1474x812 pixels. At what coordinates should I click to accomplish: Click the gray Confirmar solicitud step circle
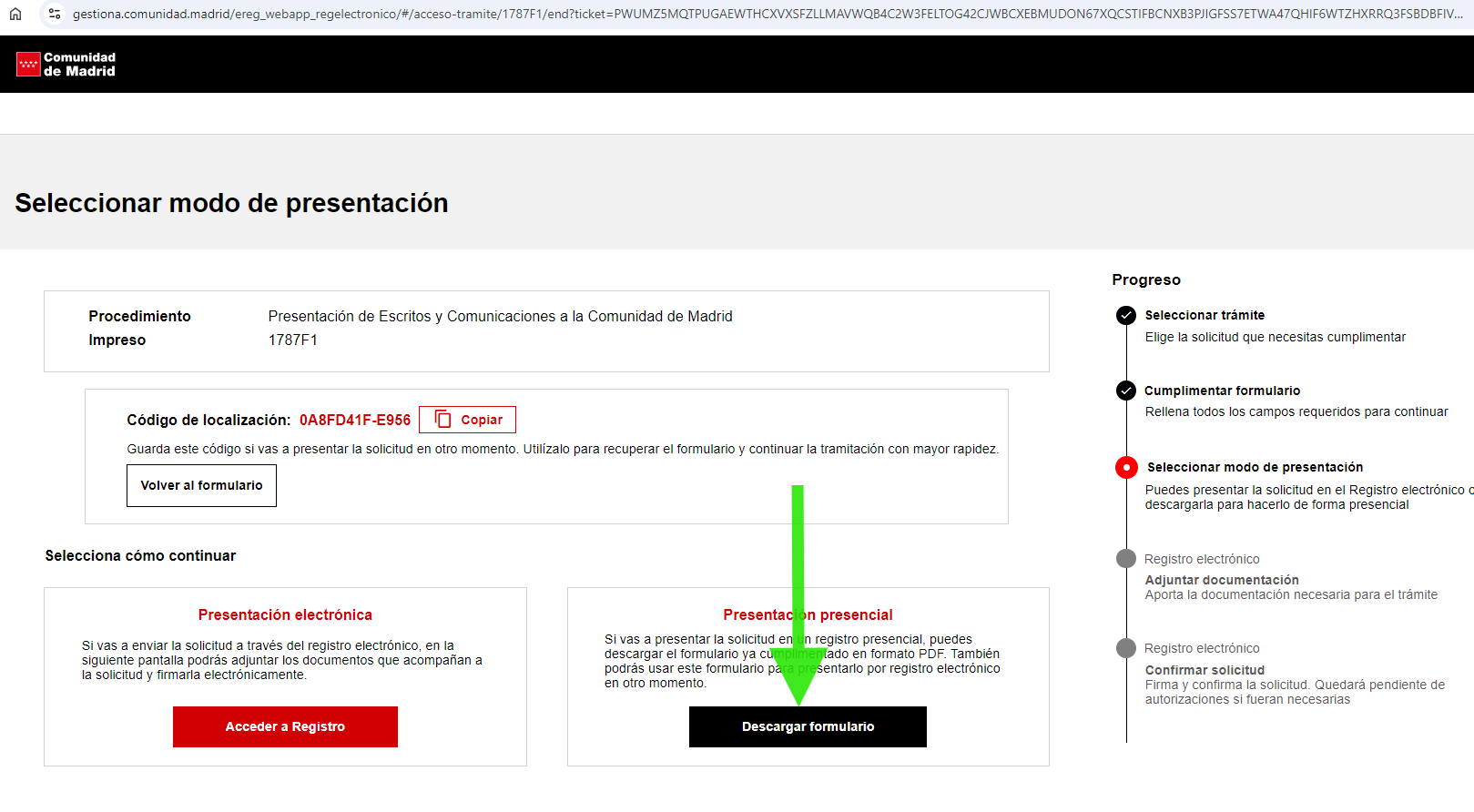[x=1126, y=648]
